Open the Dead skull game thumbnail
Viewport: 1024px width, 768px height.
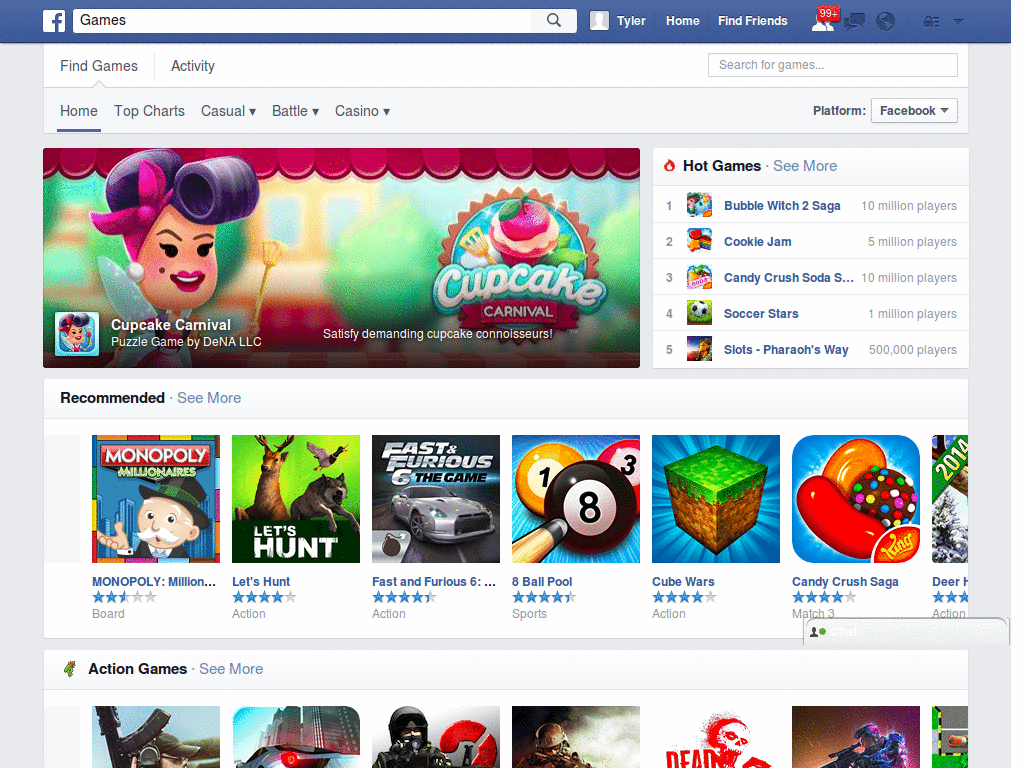point(716,737)
